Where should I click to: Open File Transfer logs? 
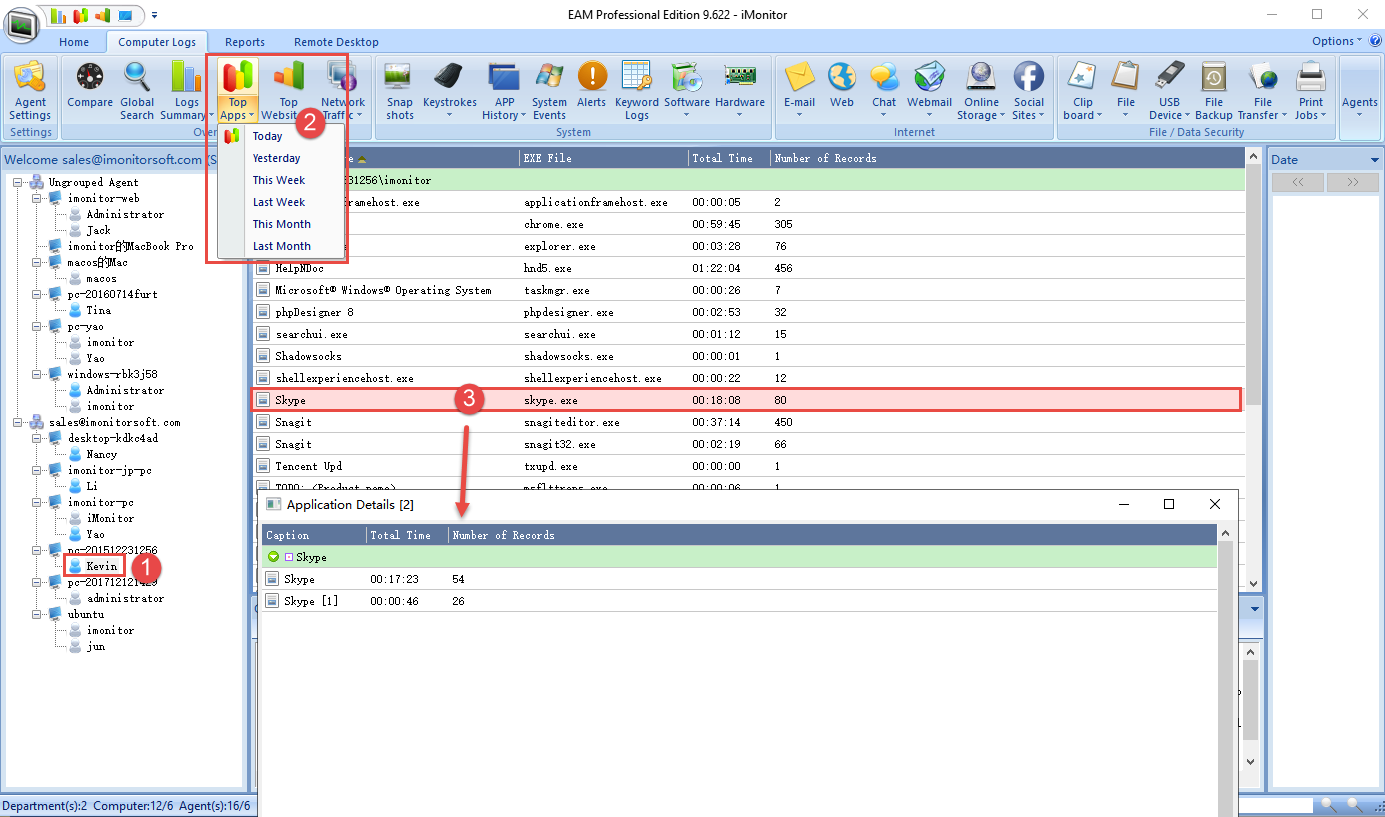tap(1263, 90)
